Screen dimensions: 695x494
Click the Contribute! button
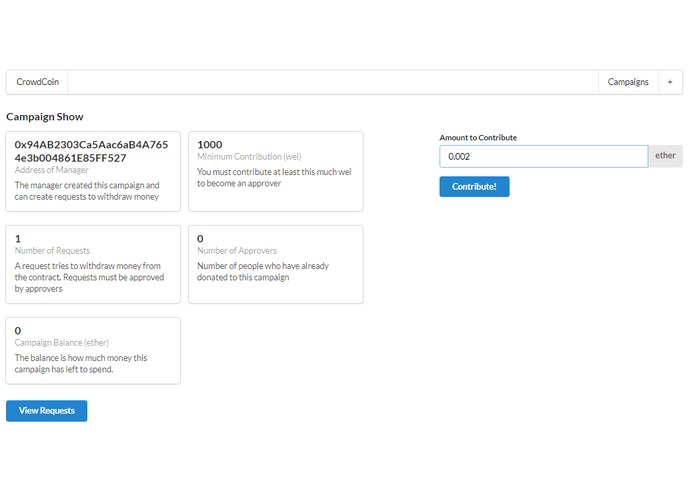(x=474, y=187)
